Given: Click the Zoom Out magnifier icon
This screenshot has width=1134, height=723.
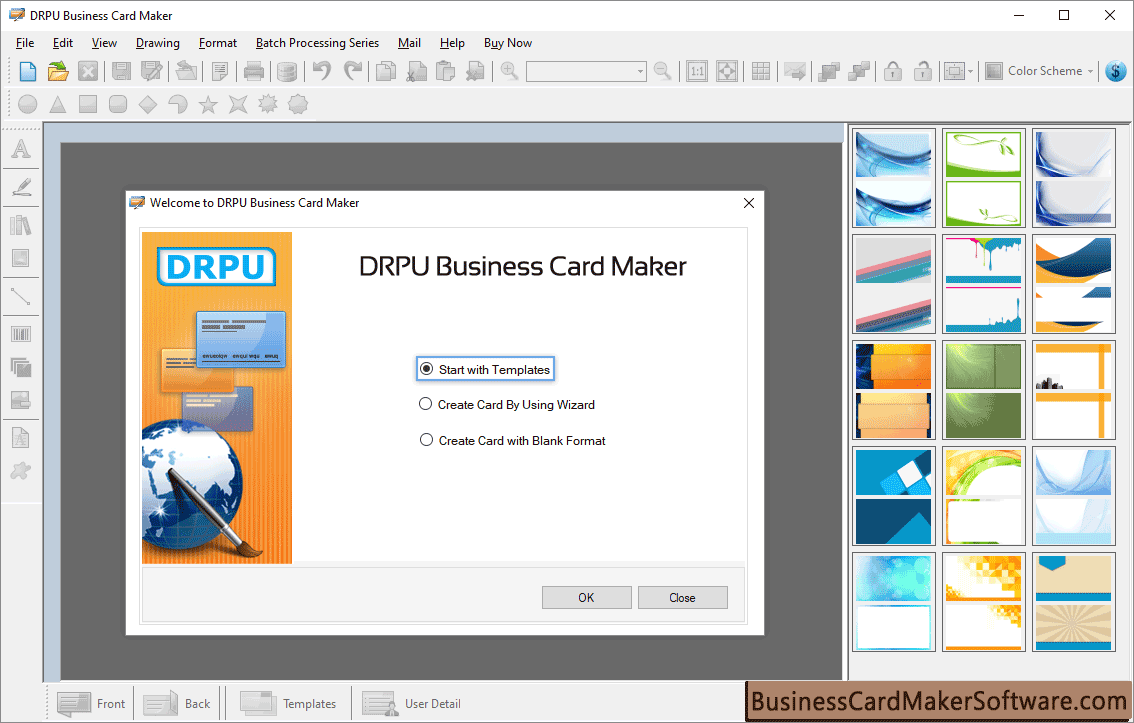Looking at the screenshot, I should click(x=662, y=71).
